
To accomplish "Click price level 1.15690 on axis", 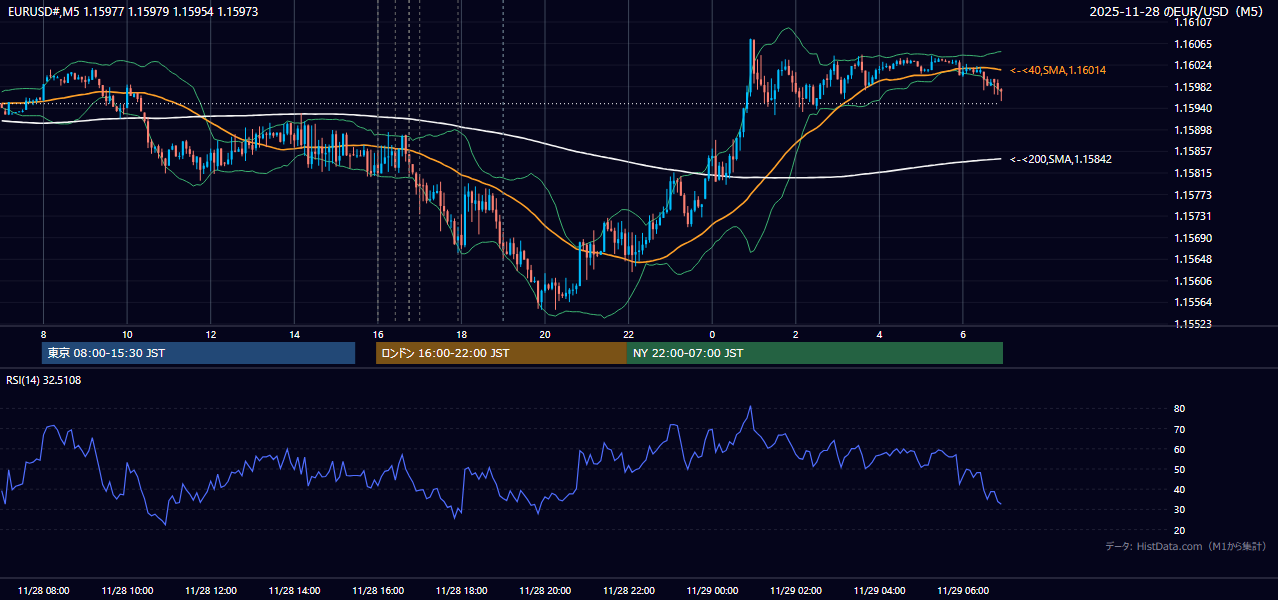I will pos(1193,238).
